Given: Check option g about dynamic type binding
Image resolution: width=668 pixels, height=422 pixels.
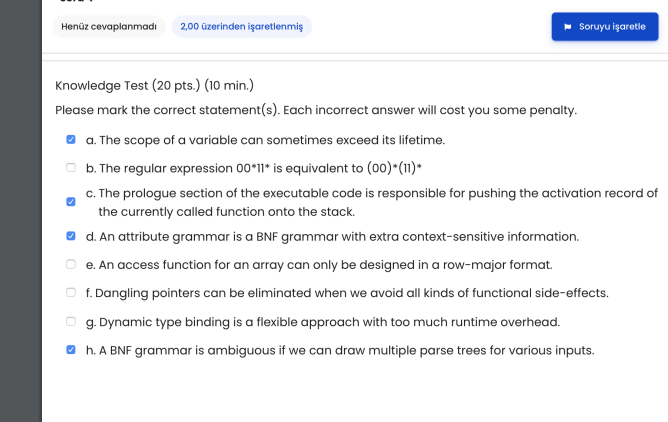Looking at the screenshot, I should [71, 322].
